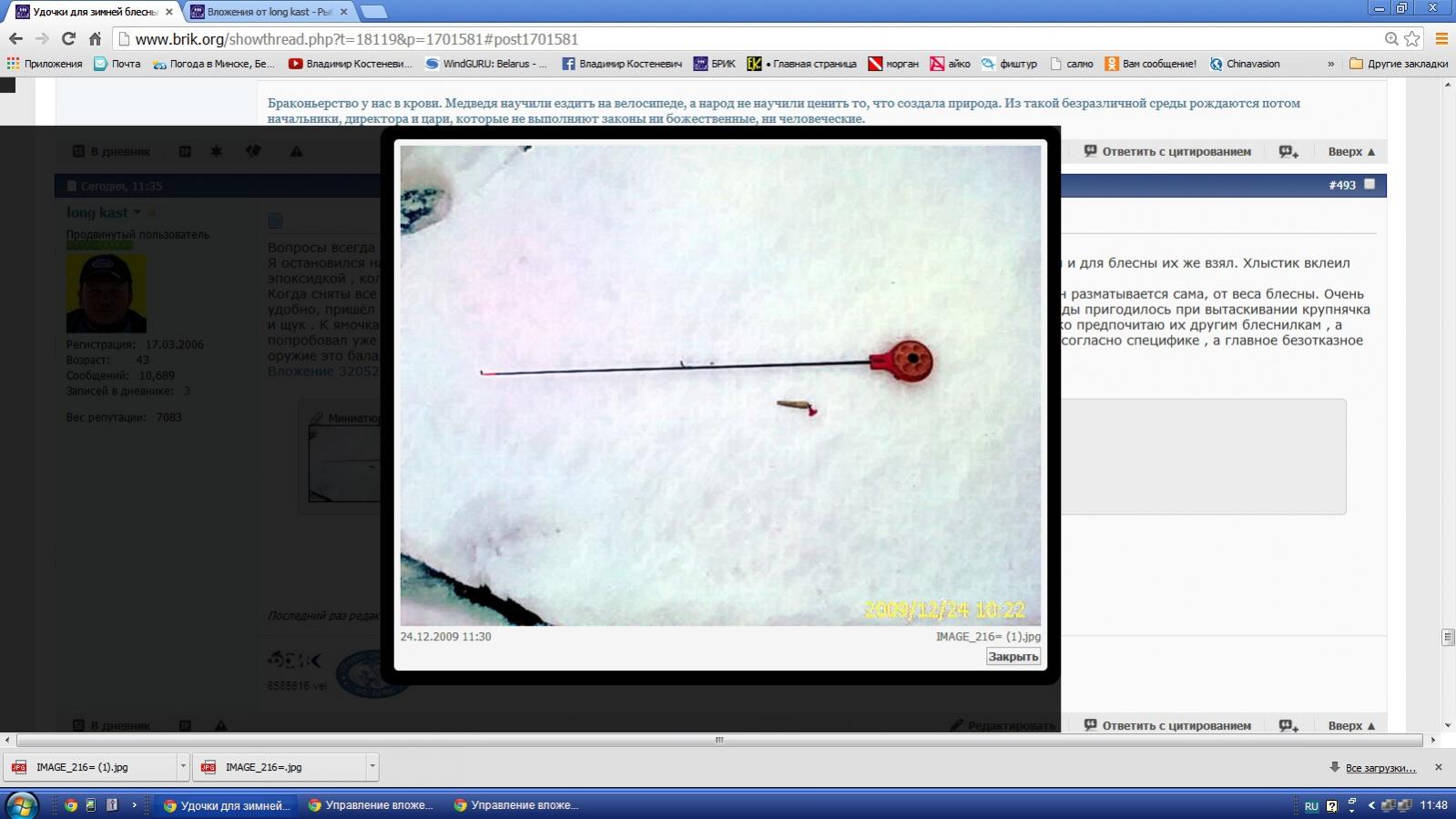The width and height of the screenshot is (1456, 819).
Task: Click the home page icon
Action: (95, 38)
